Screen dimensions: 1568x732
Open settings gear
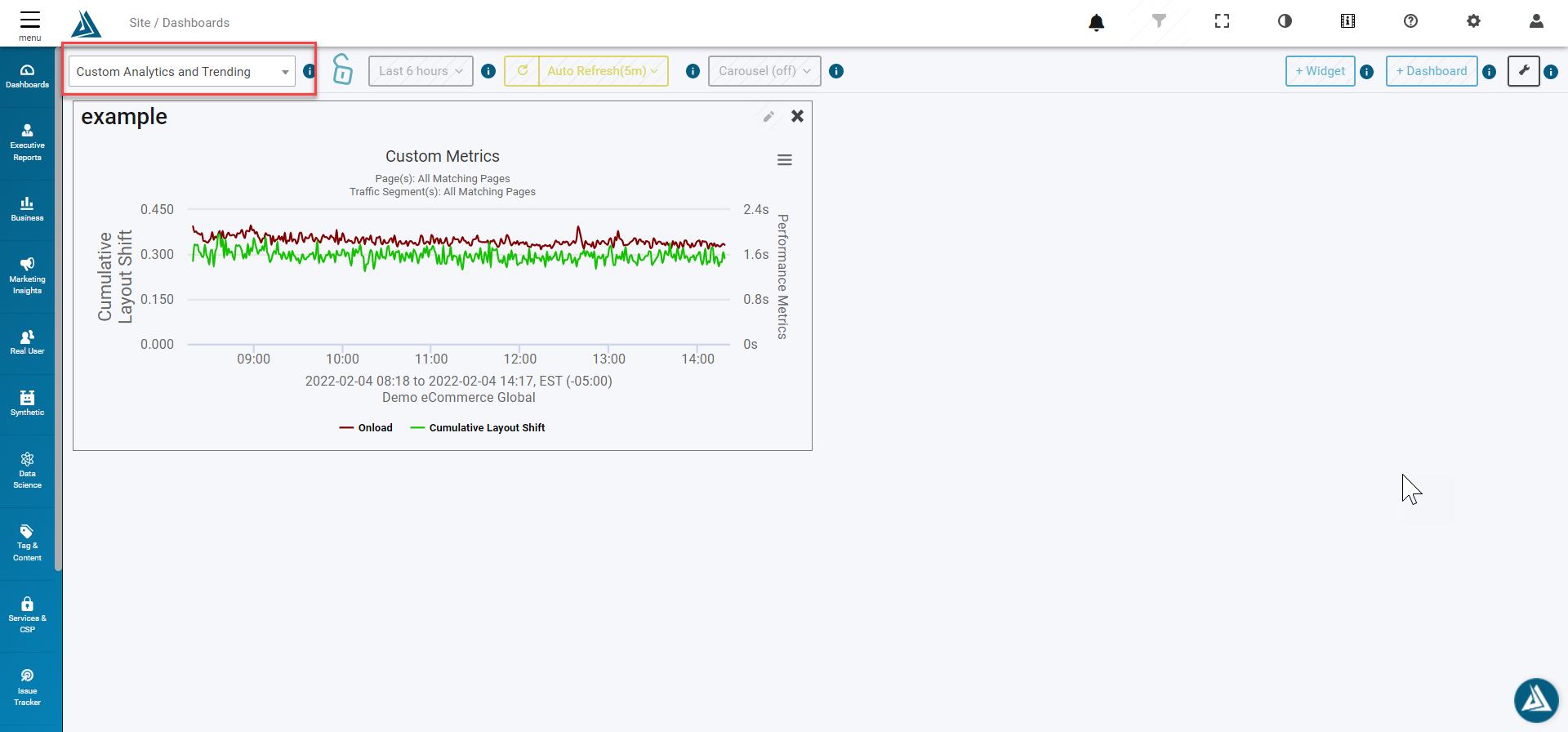(1473, 21)
